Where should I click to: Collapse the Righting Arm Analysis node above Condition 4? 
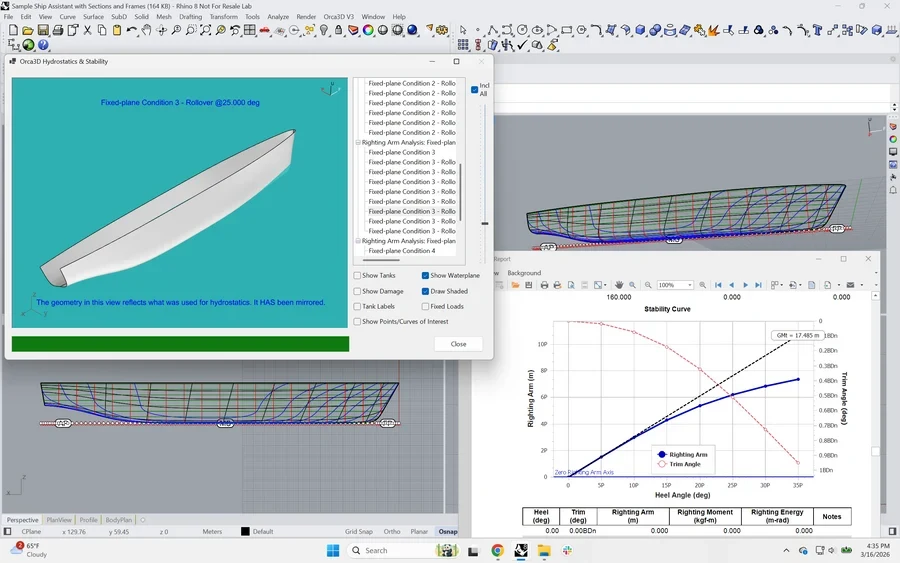pos(358,241)
